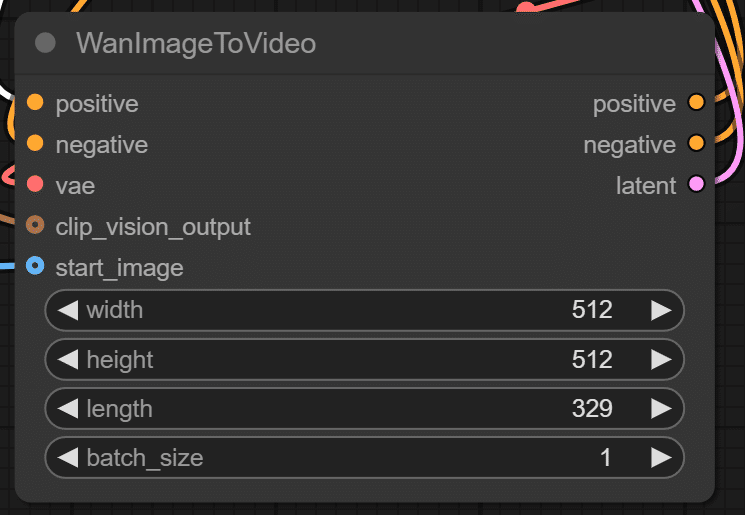This screenshot has height=515, width=745.
Task: Click the positive output socket dot
Action: (697, 102)
